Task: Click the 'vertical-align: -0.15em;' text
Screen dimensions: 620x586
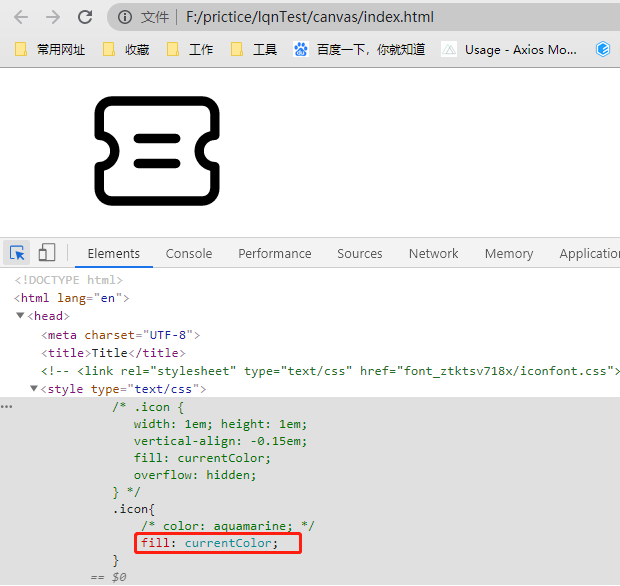Action: pos(220,441)
